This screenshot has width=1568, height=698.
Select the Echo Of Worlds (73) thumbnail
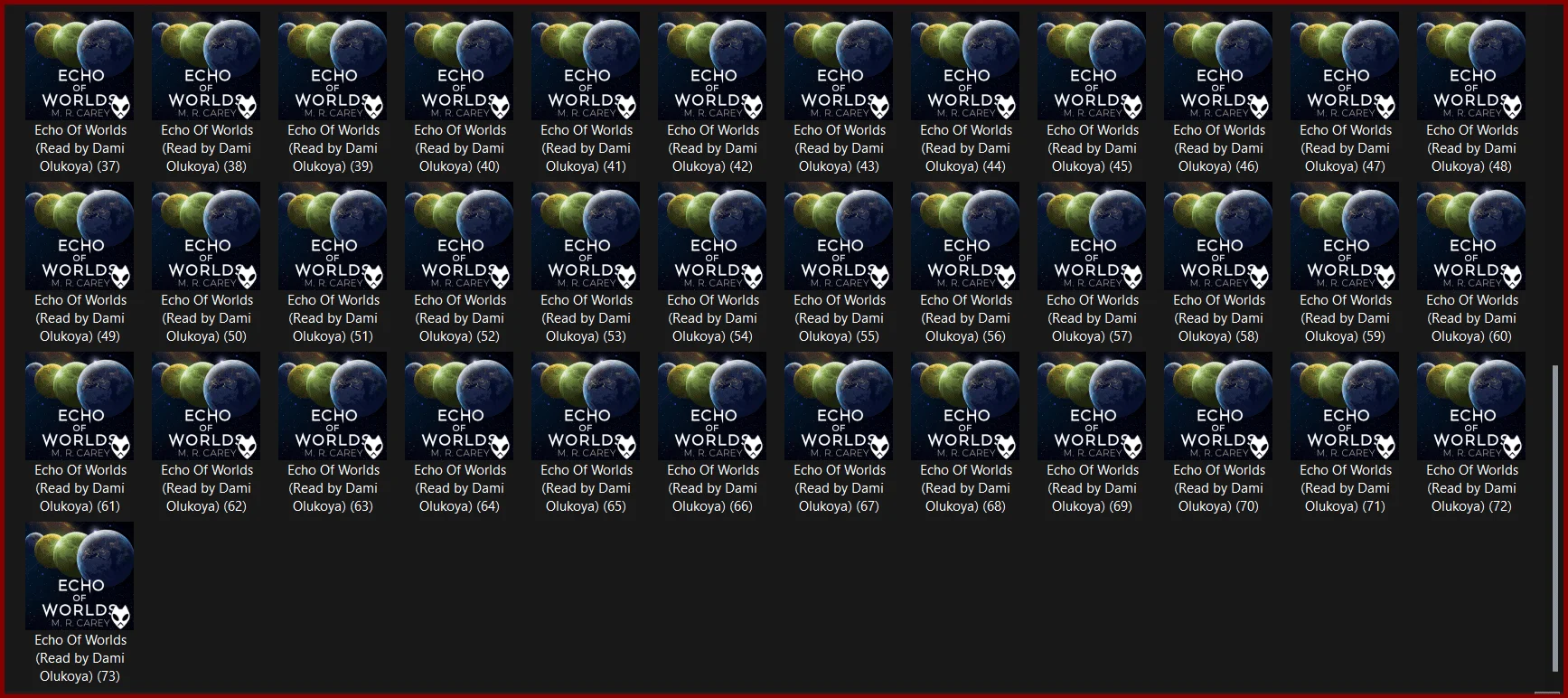[x=80, y=576]
